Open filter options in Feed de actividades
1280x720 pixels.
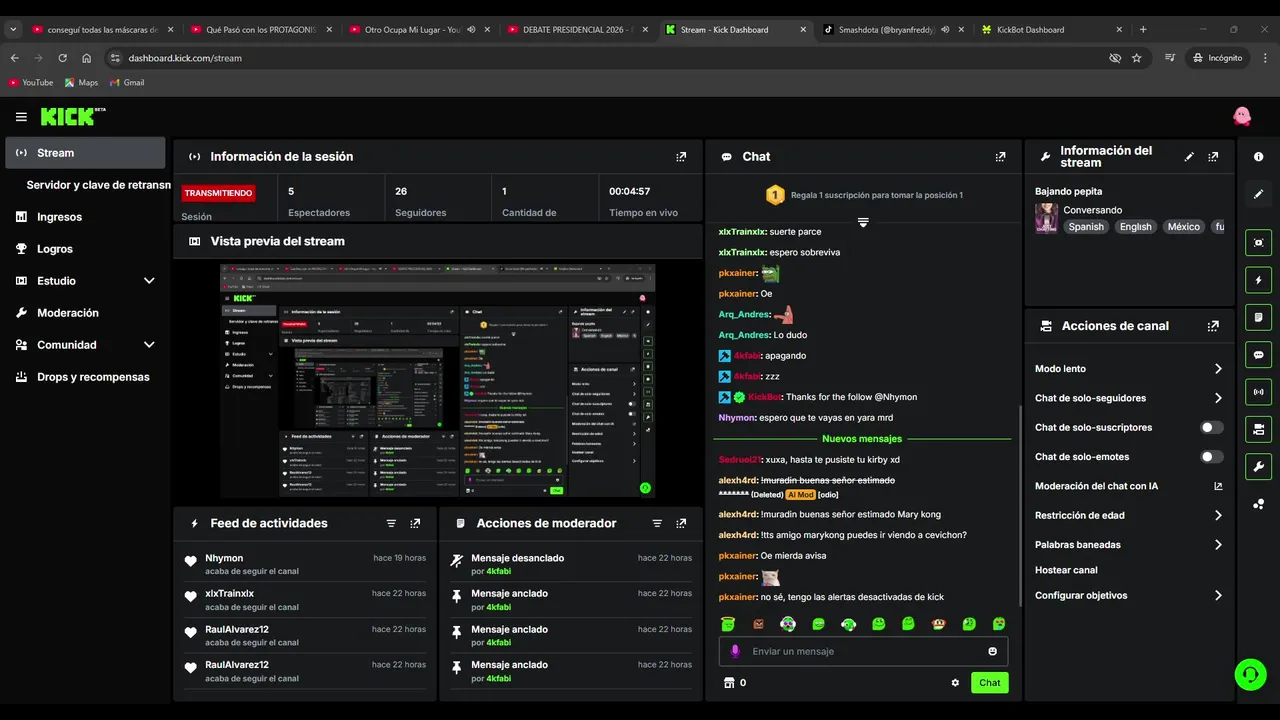[391, 523]
